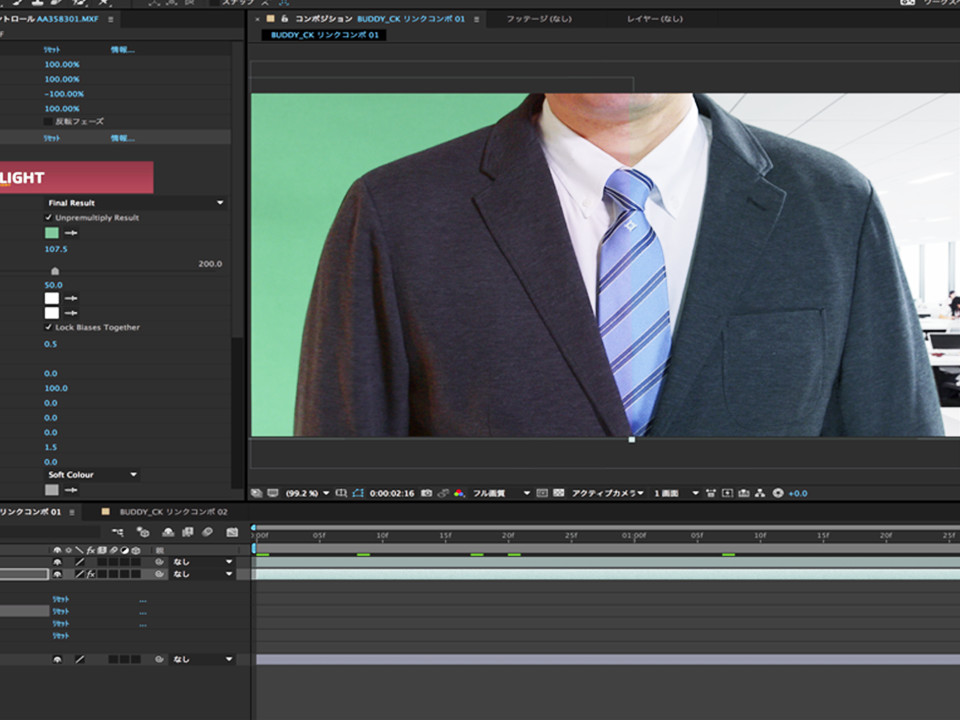Toggle the shy switch on the top layer
Image resolution: width=960 pixels, height=720 pixels.
pos(58,562)
